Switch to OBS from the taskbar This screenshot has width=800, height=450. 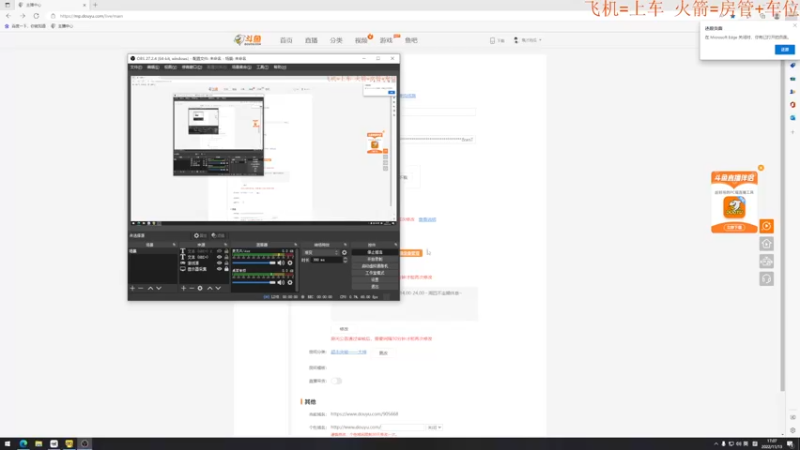pos(85,444)
